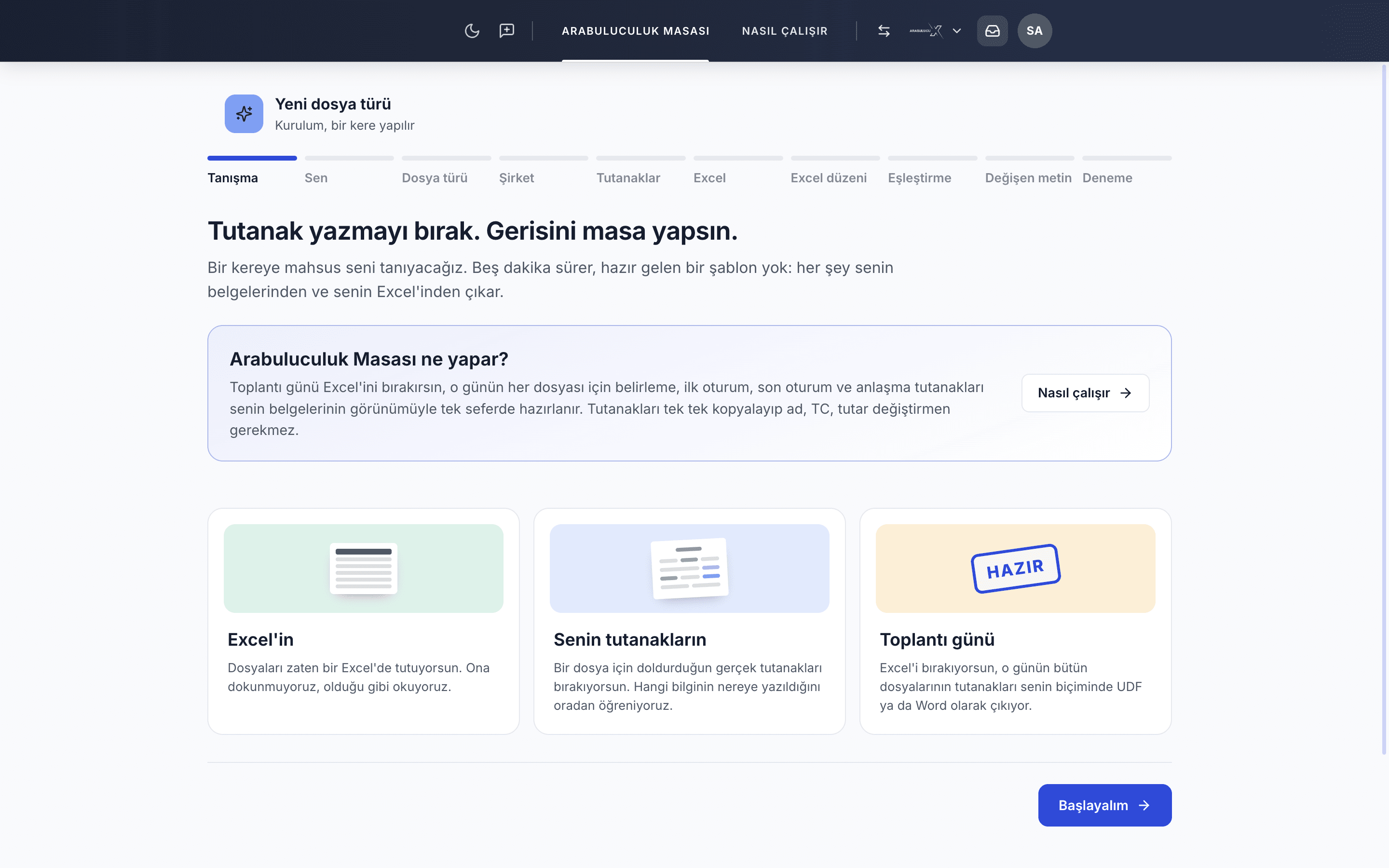
Task: Click the Toplantı günü heading
Action: pos(937,639)
